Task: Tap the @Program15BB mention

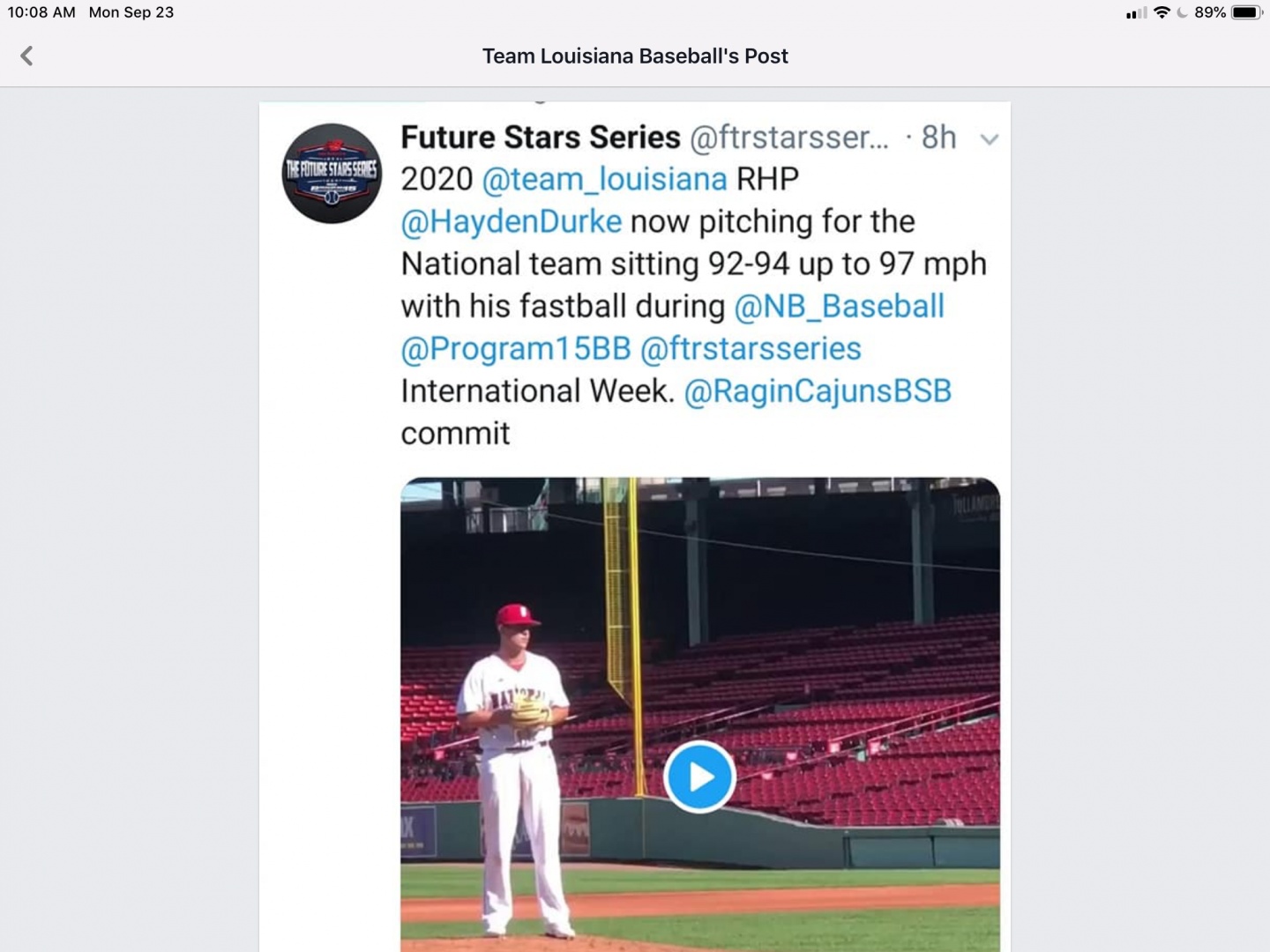Action: (516, 349)
